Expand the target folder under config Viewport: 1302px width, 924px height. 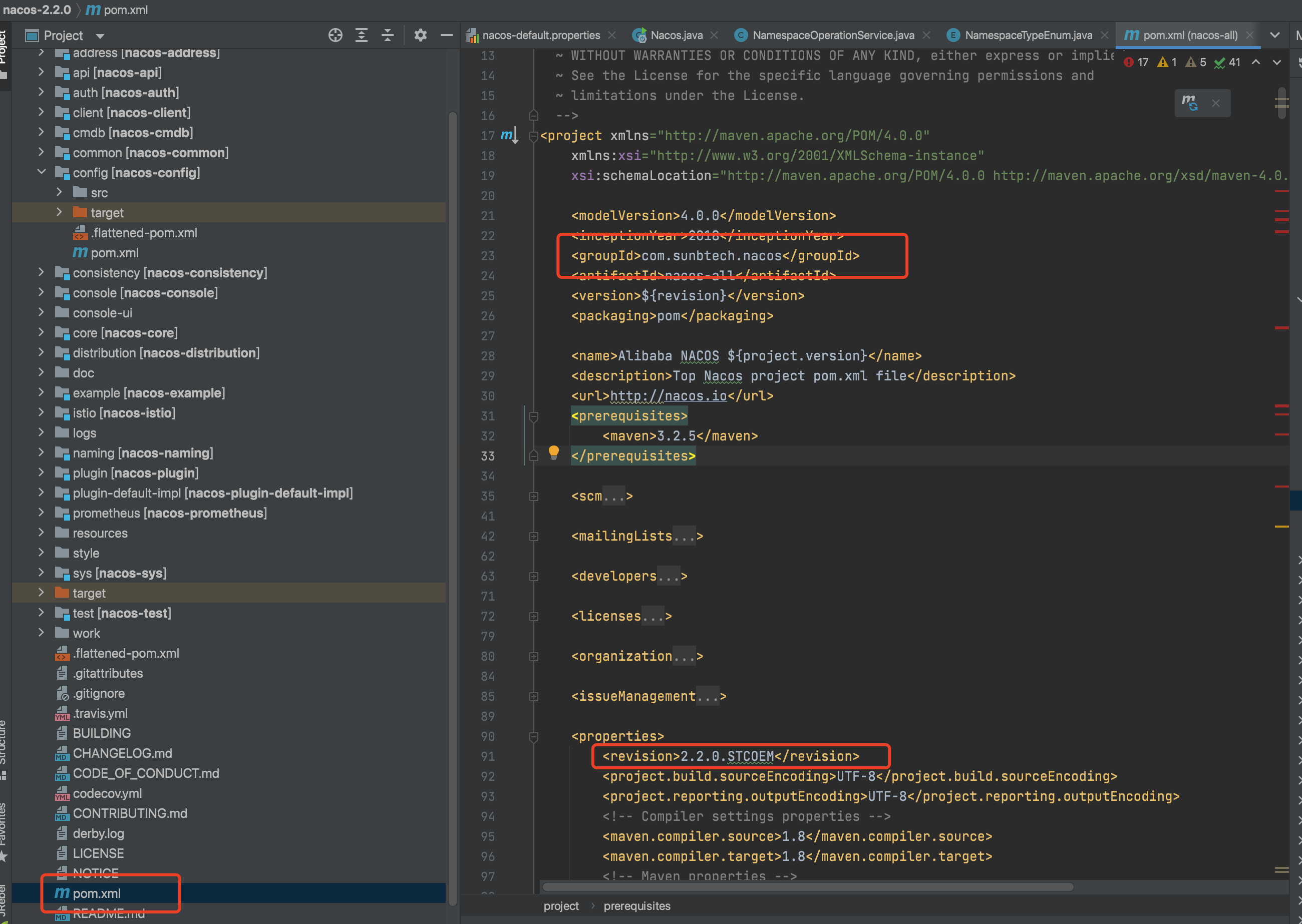point(59,212)
